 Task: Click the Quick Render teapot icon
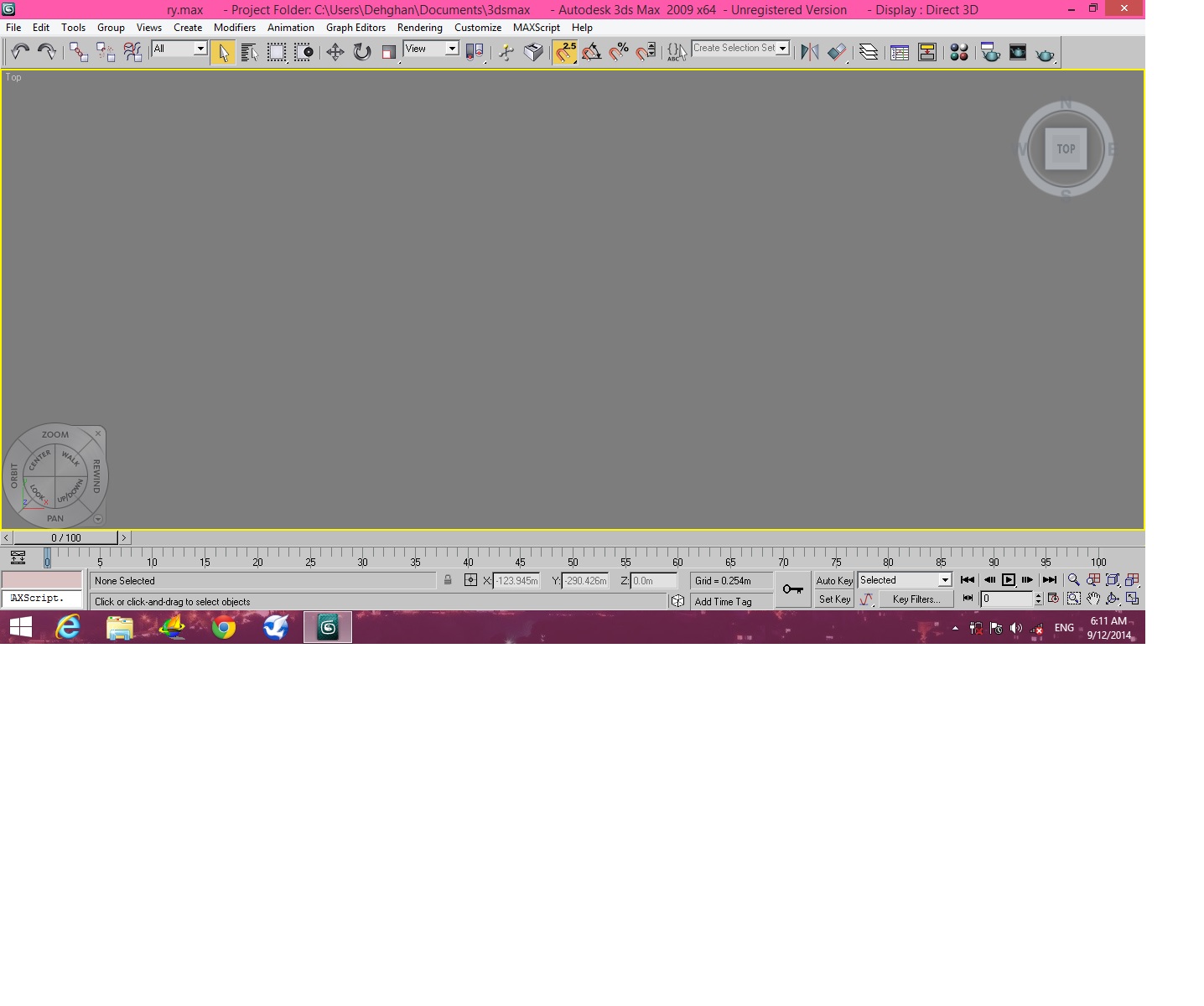[1045, 54]
